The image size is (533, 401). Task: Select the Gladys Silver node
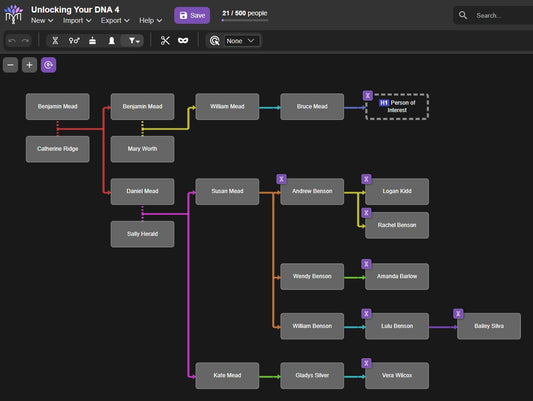[312, 376]
